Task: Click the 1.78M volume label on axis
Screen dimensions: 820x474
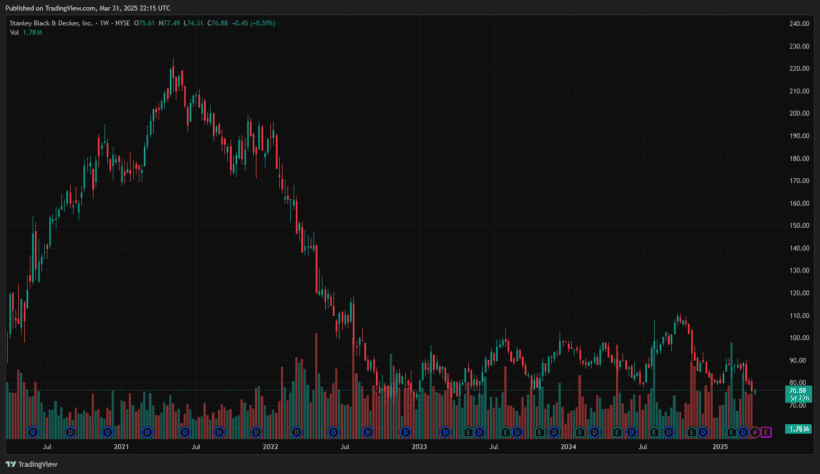Action: click(797, 429)
